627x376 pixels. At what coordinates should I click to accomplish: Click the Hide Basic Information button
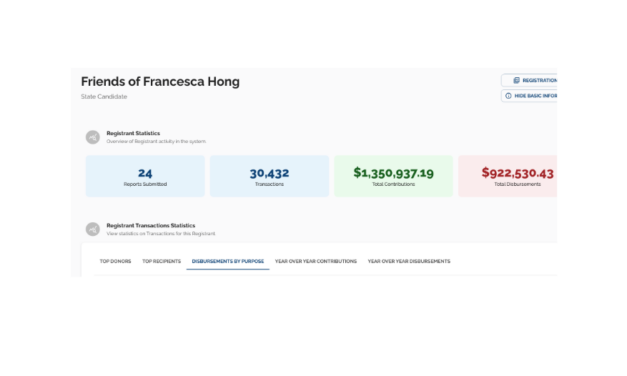coord(529,96)
